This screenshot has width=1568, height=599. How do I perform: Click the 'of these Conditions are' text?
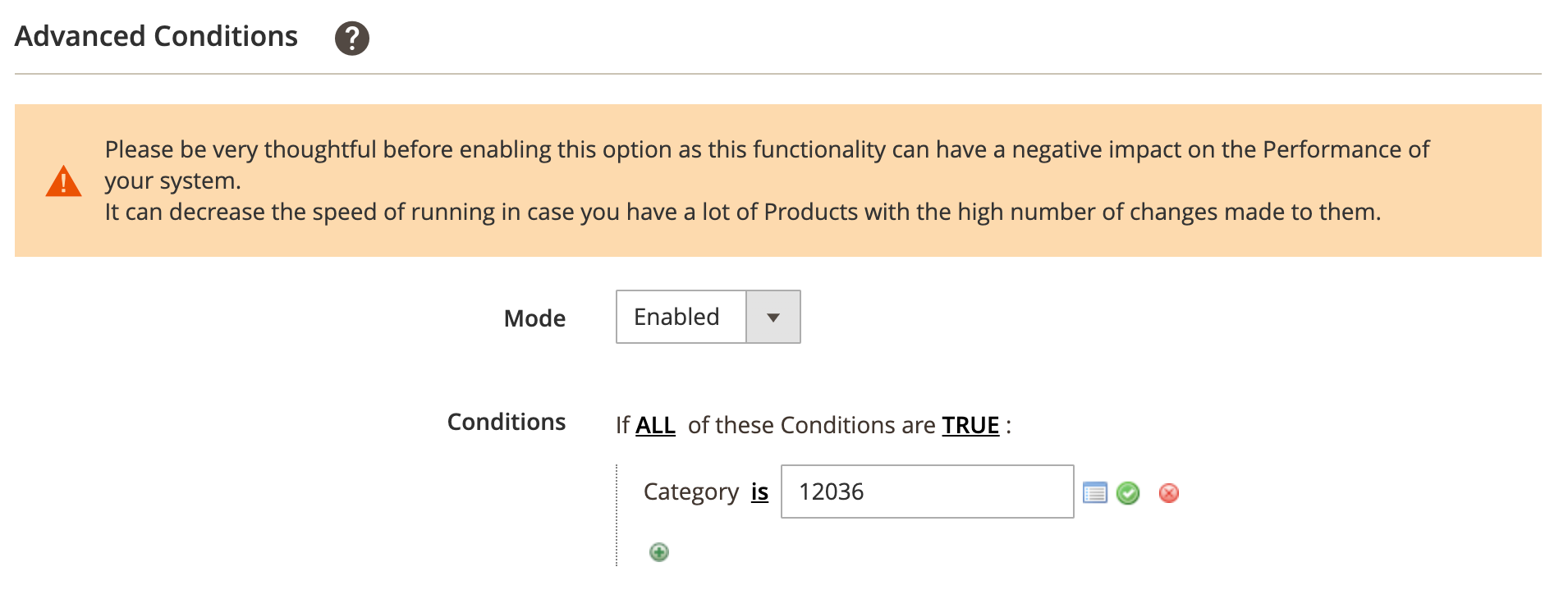[x=811, y=425]
